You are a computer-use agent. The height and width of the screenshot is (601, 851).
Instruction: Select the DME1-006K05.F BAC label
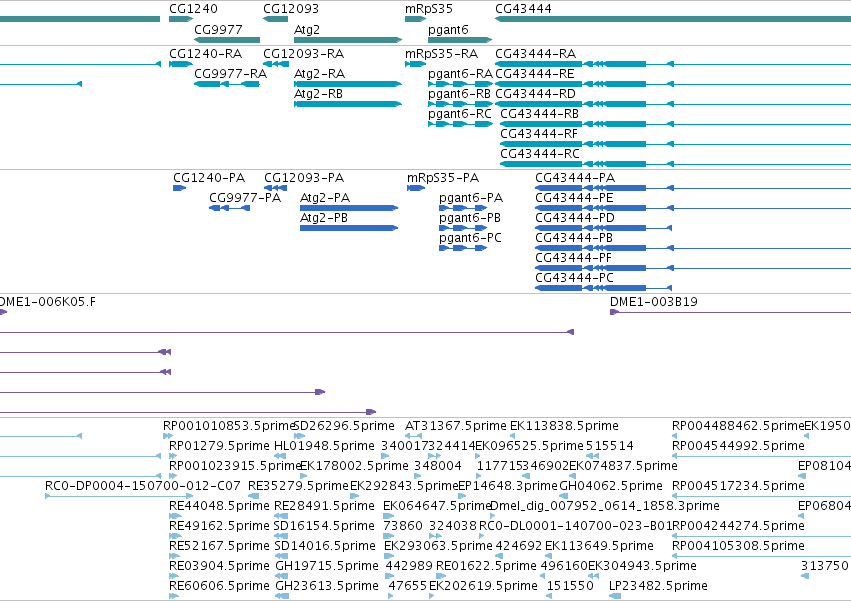point(48,302)
